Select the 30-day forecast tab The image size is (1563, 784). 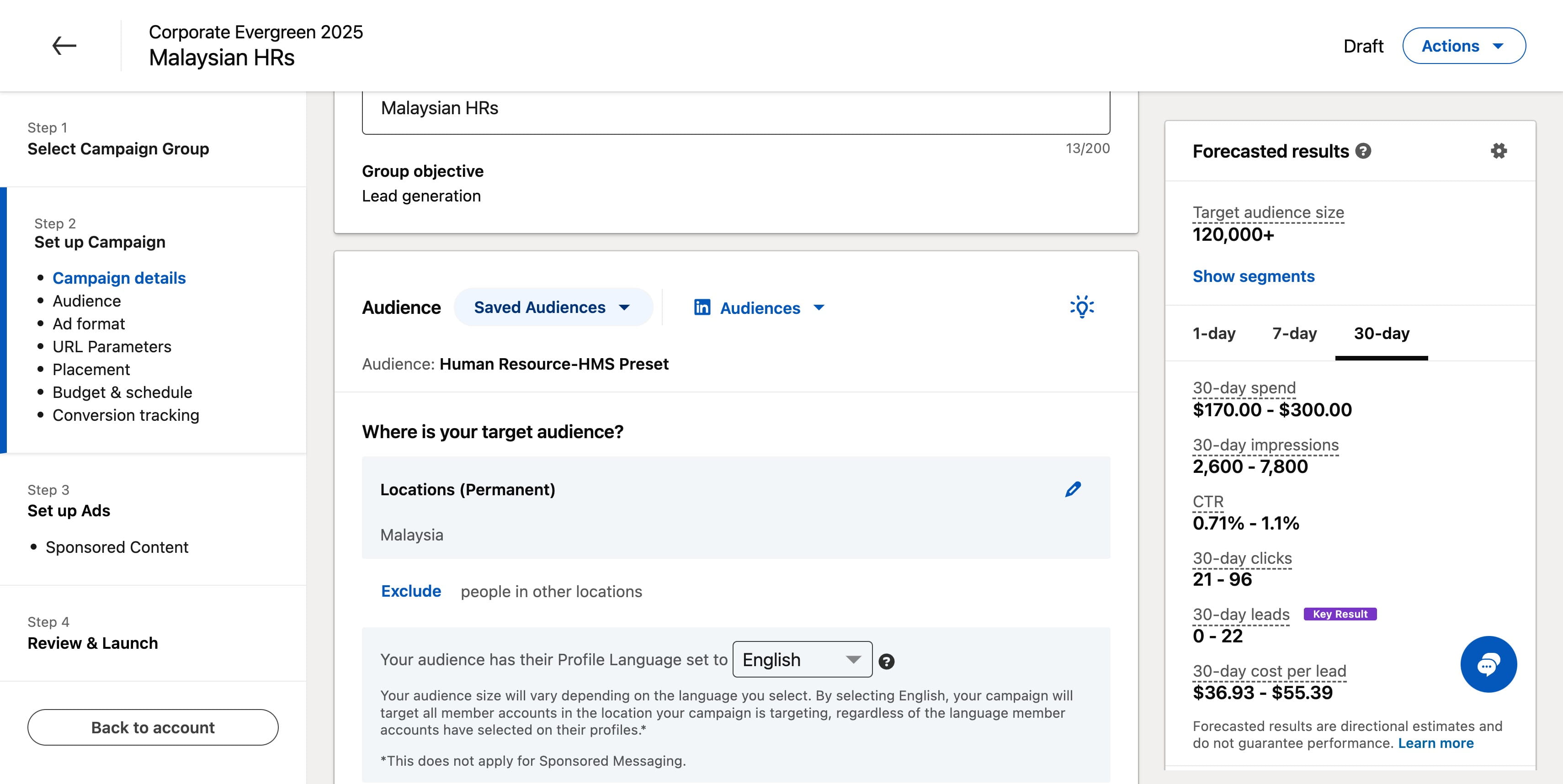1382,334
